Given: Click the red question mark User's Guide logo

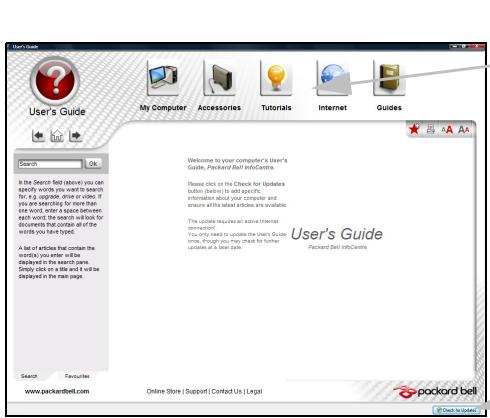Looking at the screenshot, I should (x=55, y=81).
